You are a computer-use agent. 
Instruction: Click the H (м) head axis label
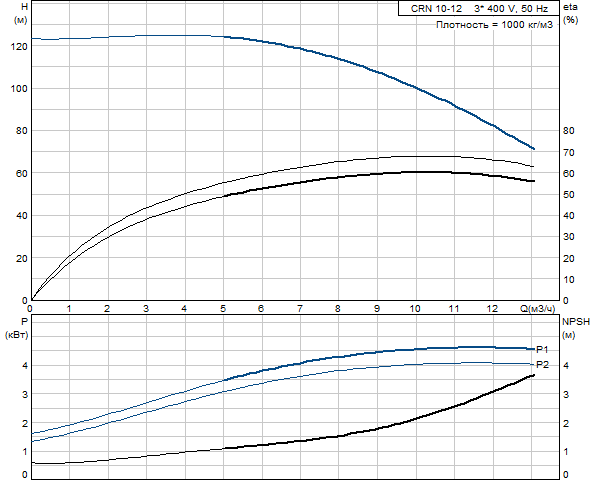21,13
